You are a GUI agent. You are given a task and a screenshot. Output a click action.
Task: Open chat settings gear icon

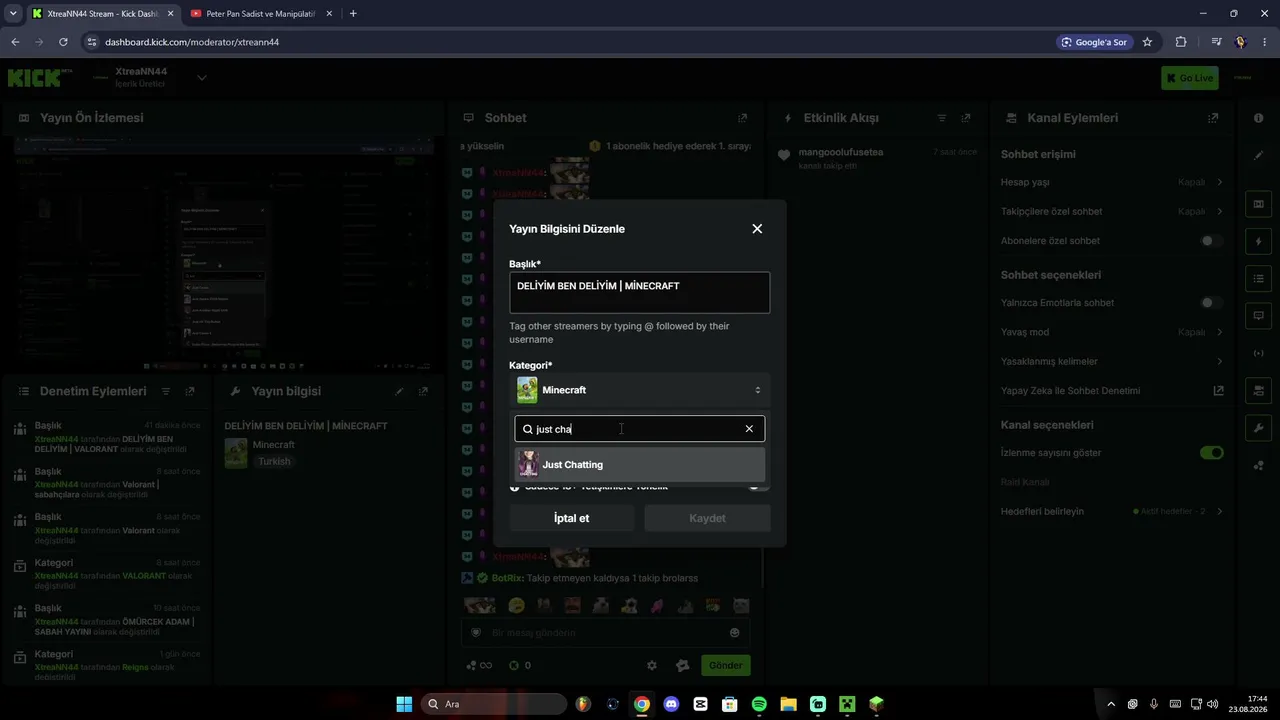(x=652, y=665)
